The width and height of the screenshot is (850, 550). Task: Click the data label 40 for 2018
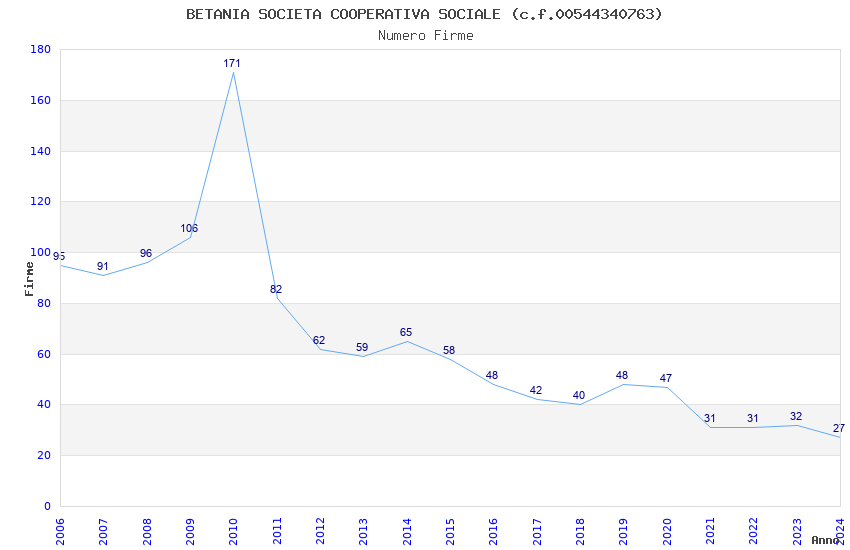coord(579,395)
